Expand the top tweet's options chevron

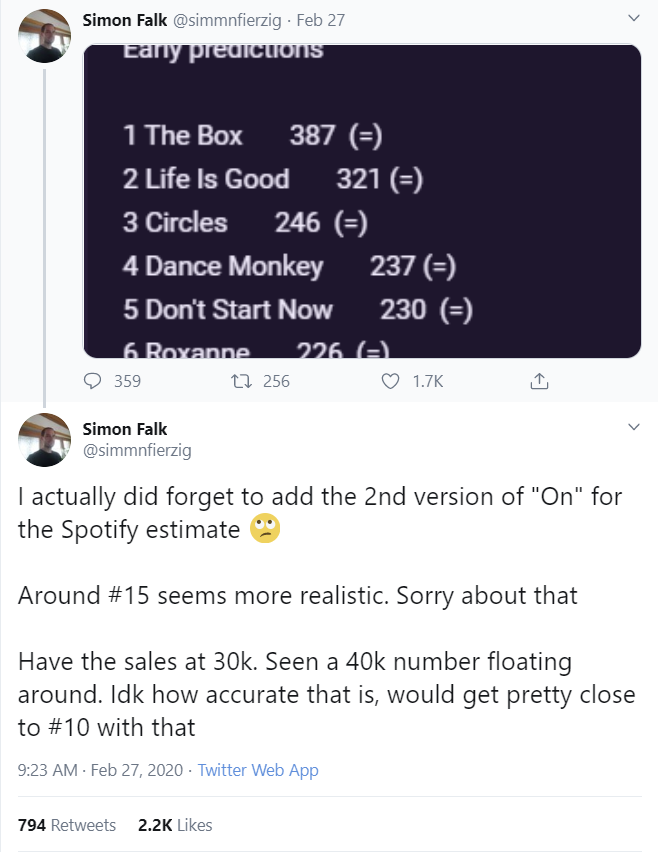pyautogui.click(x=632, y=18)
